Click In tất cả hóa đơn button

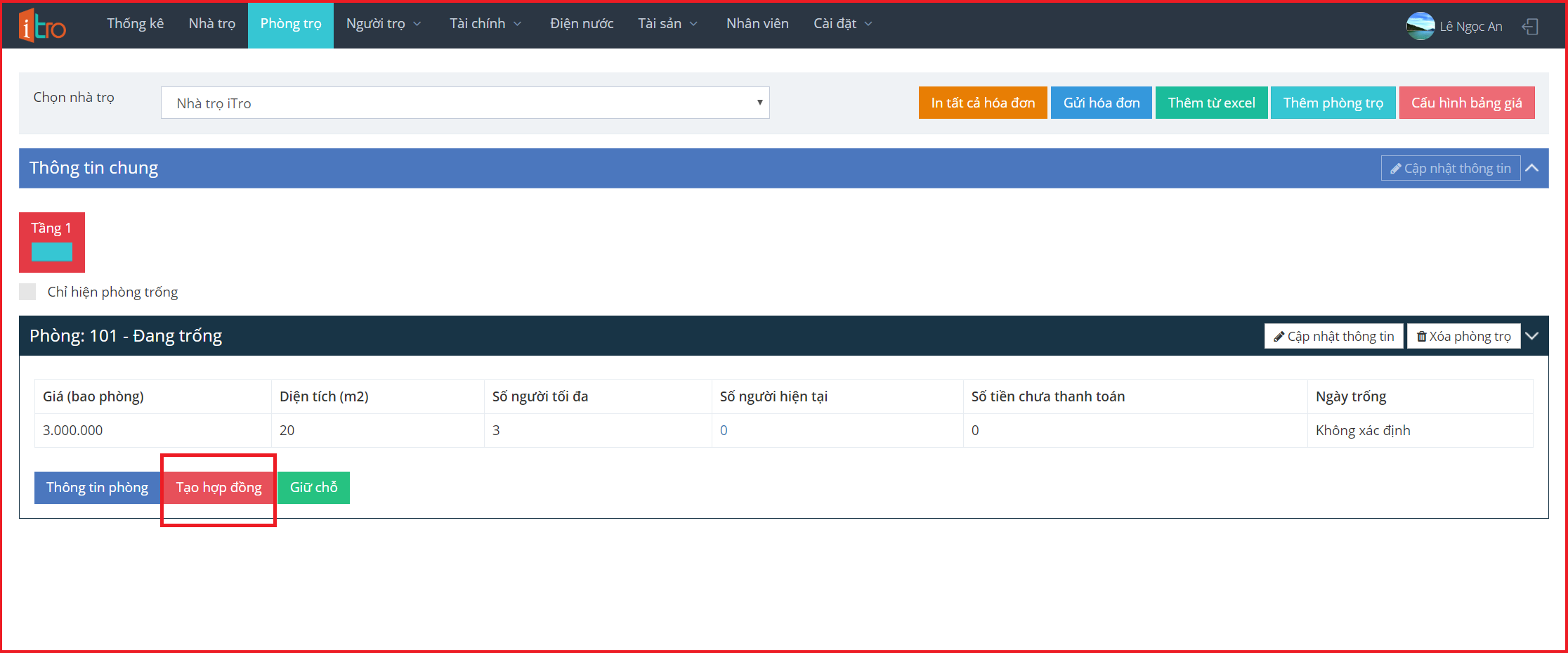982,103
